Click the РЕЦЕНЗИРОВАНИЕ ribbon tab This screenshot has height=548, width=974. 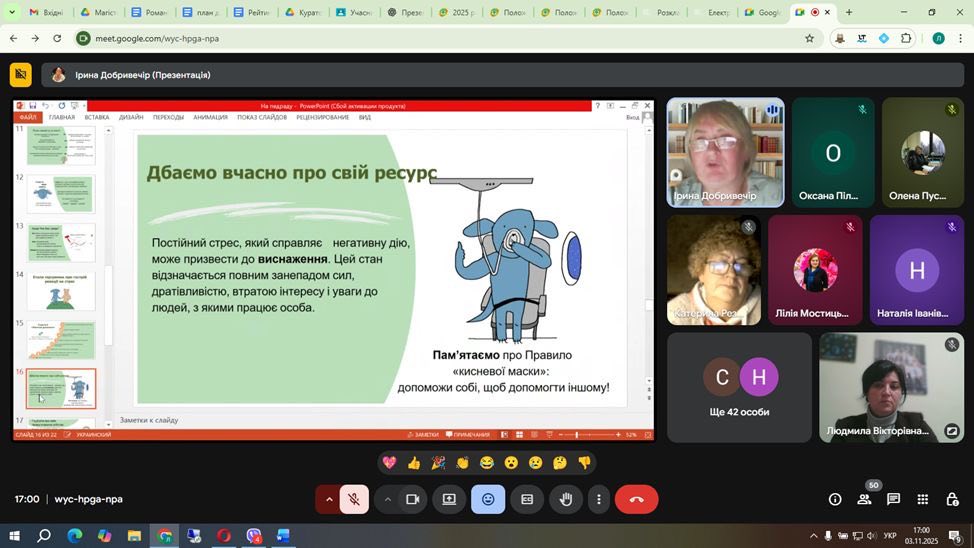click(322, 117)
